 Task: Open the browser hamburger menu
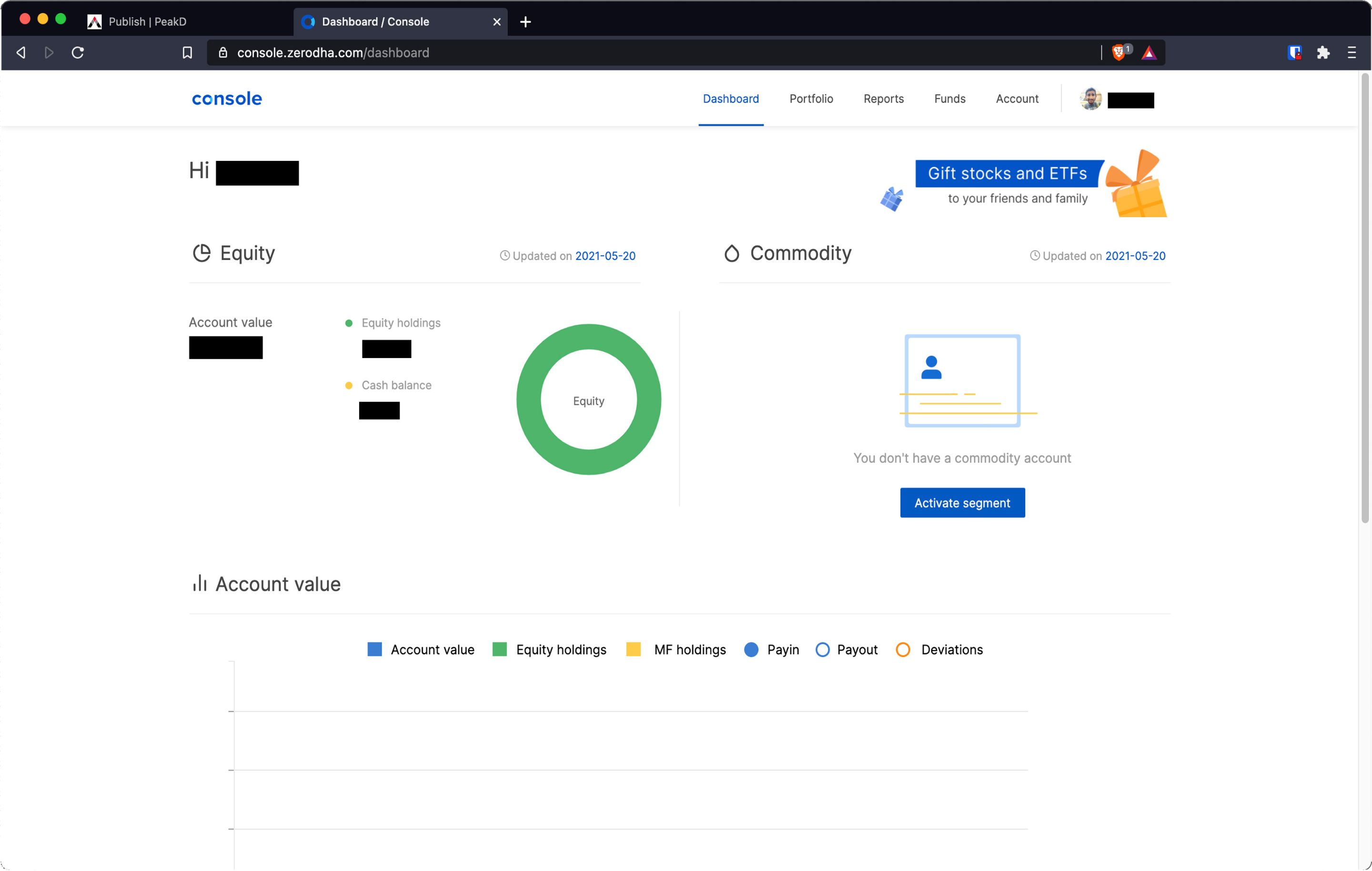coord(1352,52)
